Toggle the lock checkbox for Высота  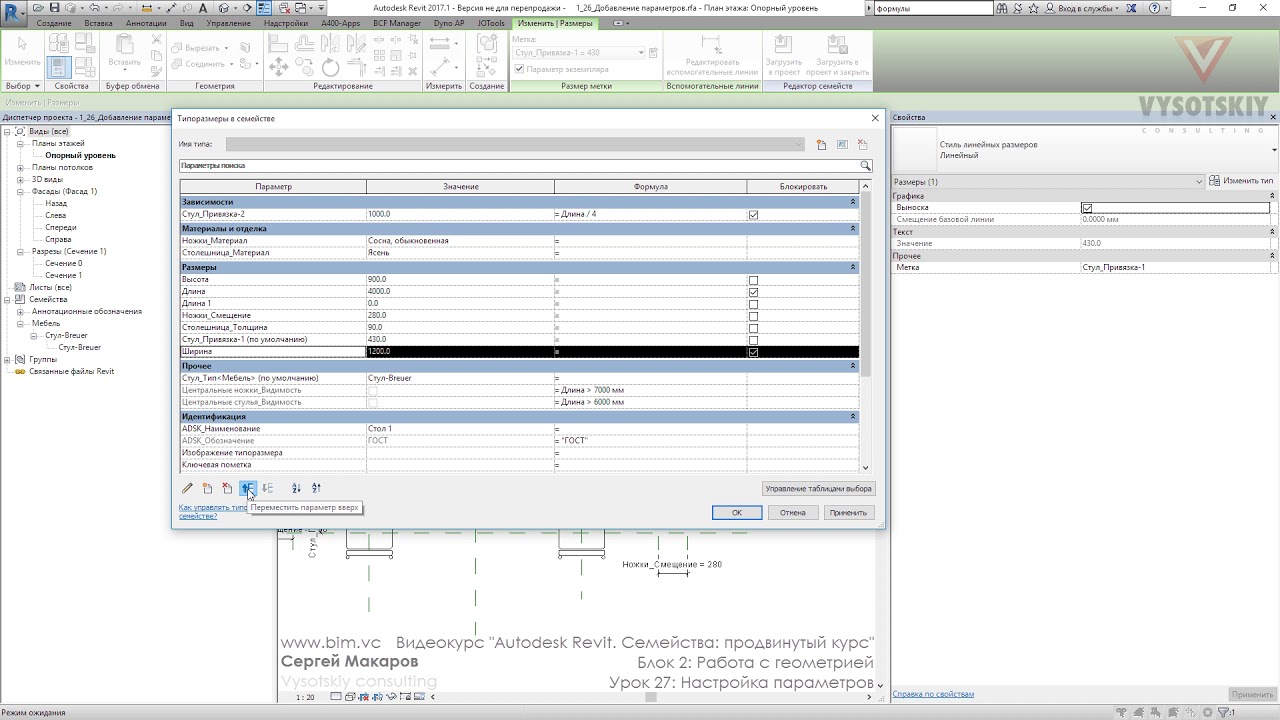753,280
